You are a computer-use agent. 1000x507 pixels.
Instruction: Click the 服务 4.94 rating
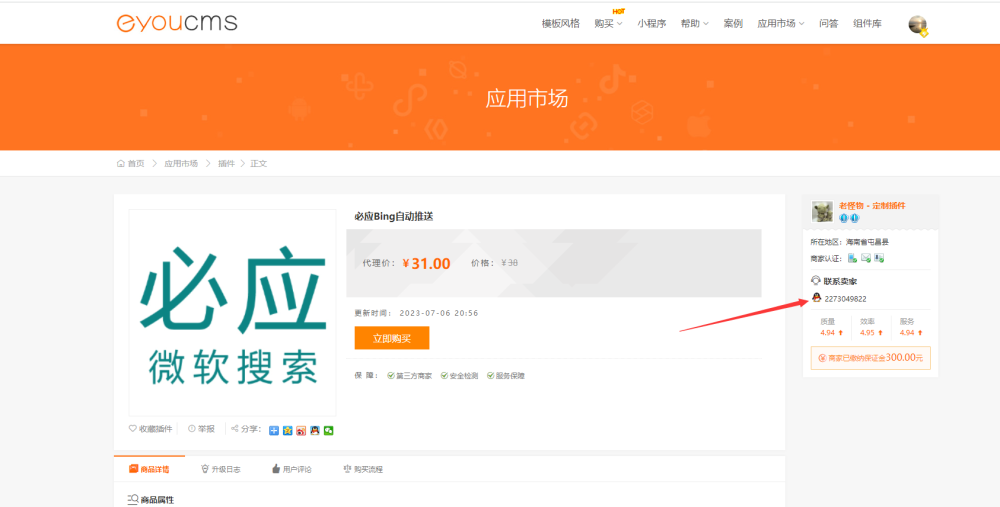tap(910, 327)
